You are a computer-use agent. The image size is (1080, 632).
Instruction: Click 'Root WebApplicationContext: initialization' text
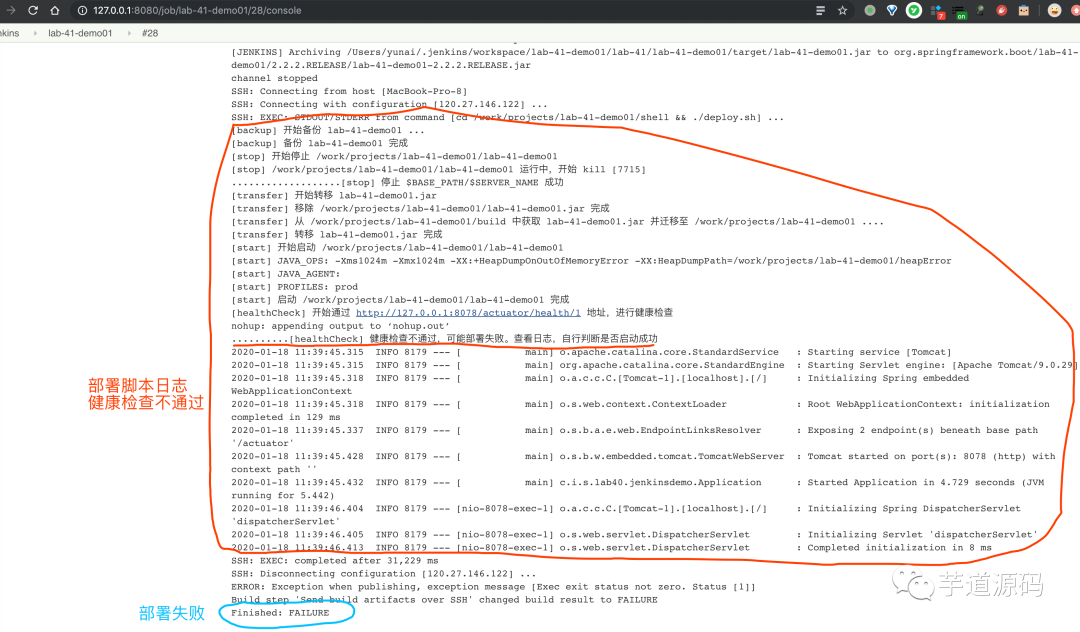(x=928, y=403)
